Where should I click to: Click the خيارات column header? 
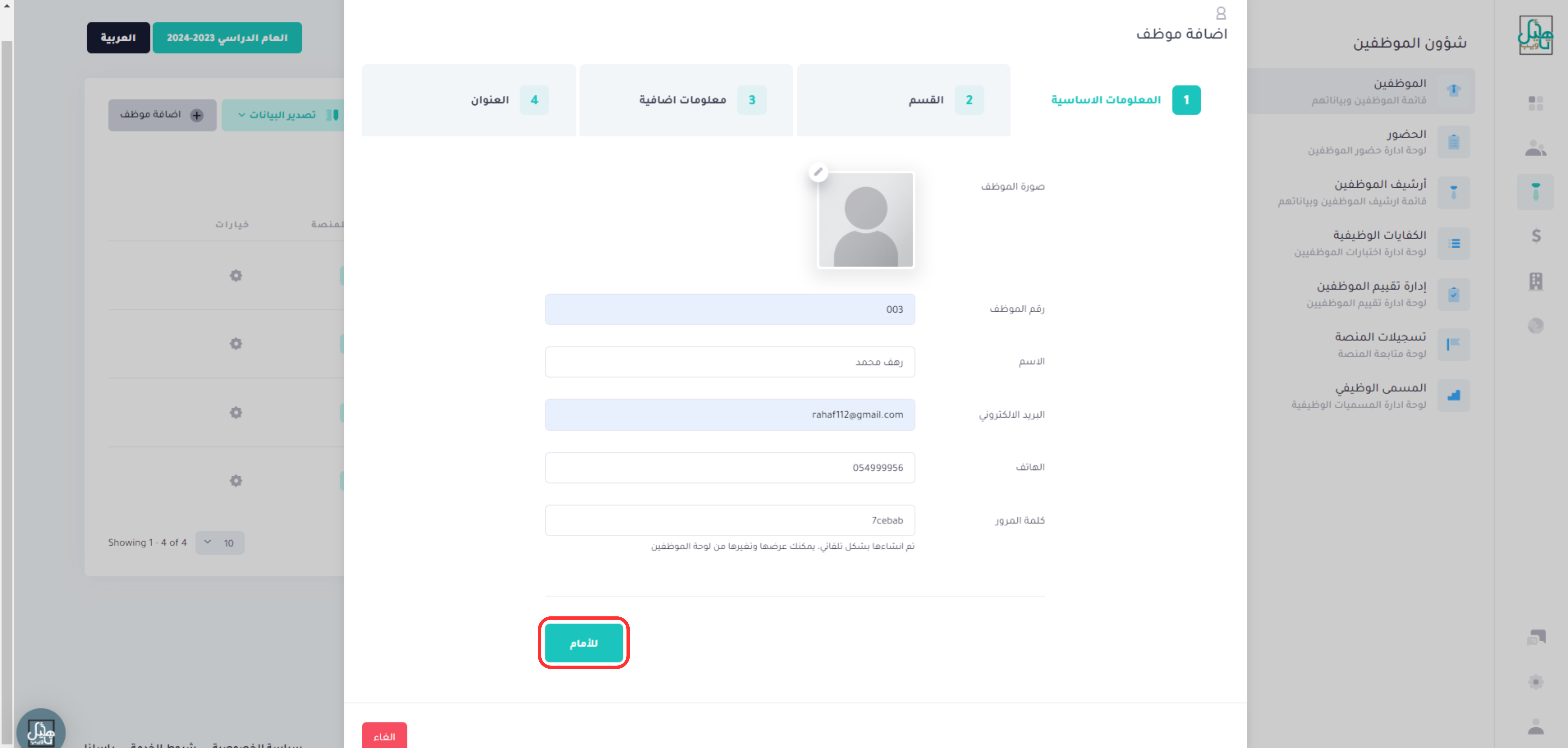pos(232,225)
